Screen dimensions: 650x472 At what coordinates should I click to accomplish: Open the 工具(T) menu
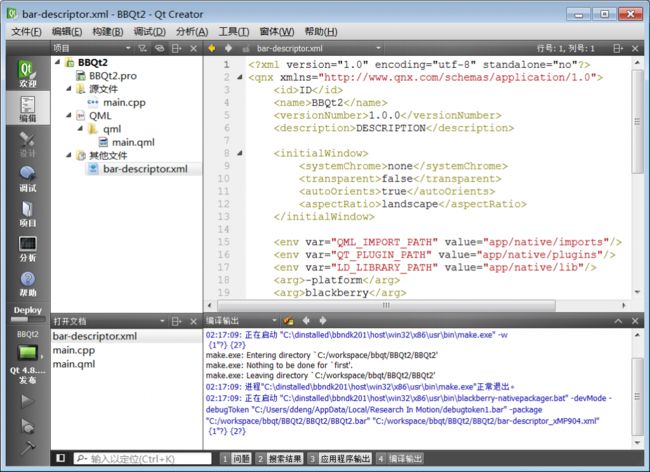pos(234,31)
